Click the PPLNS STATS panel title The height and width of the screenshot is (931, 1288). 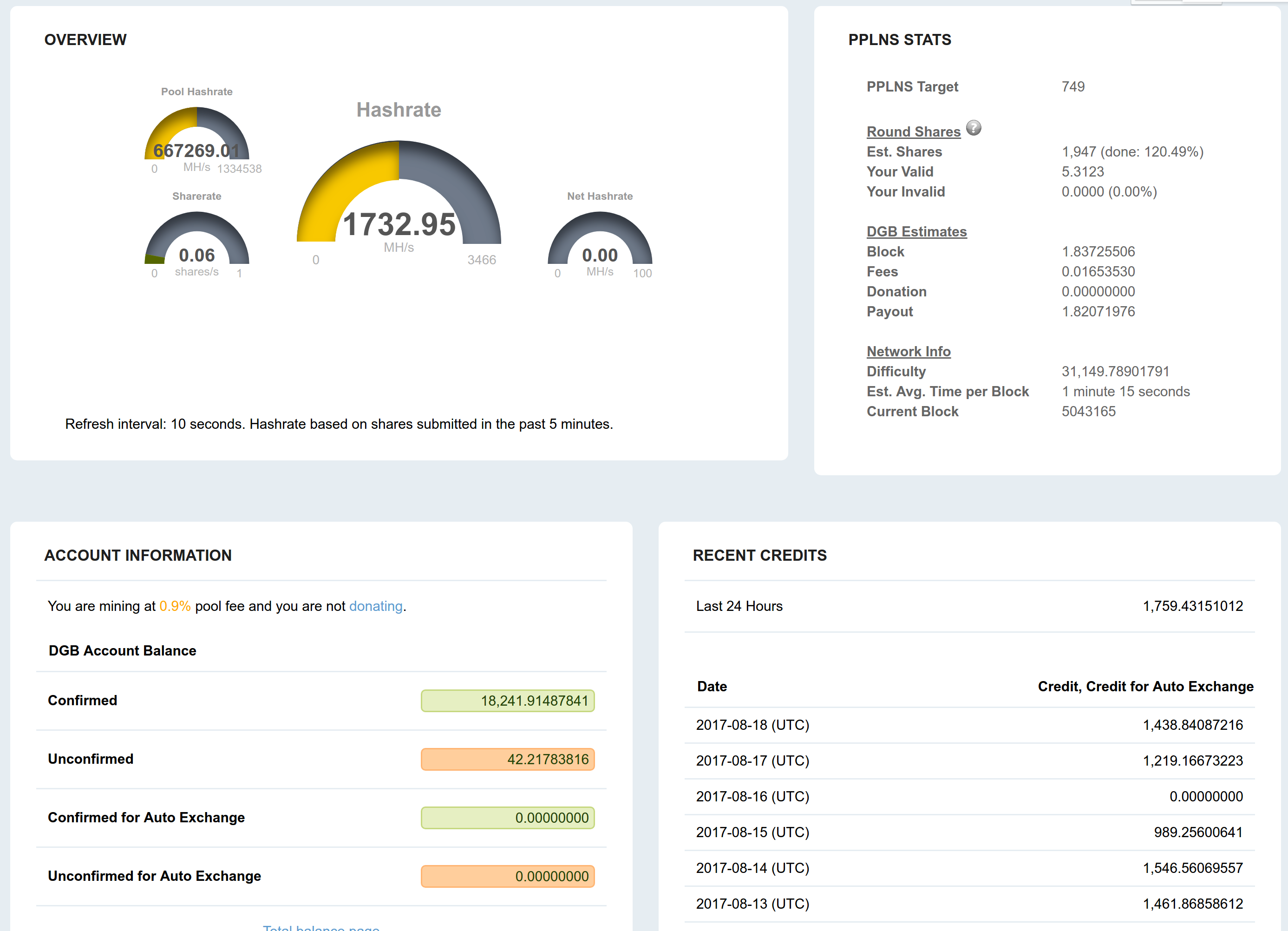tap(900, 40)
